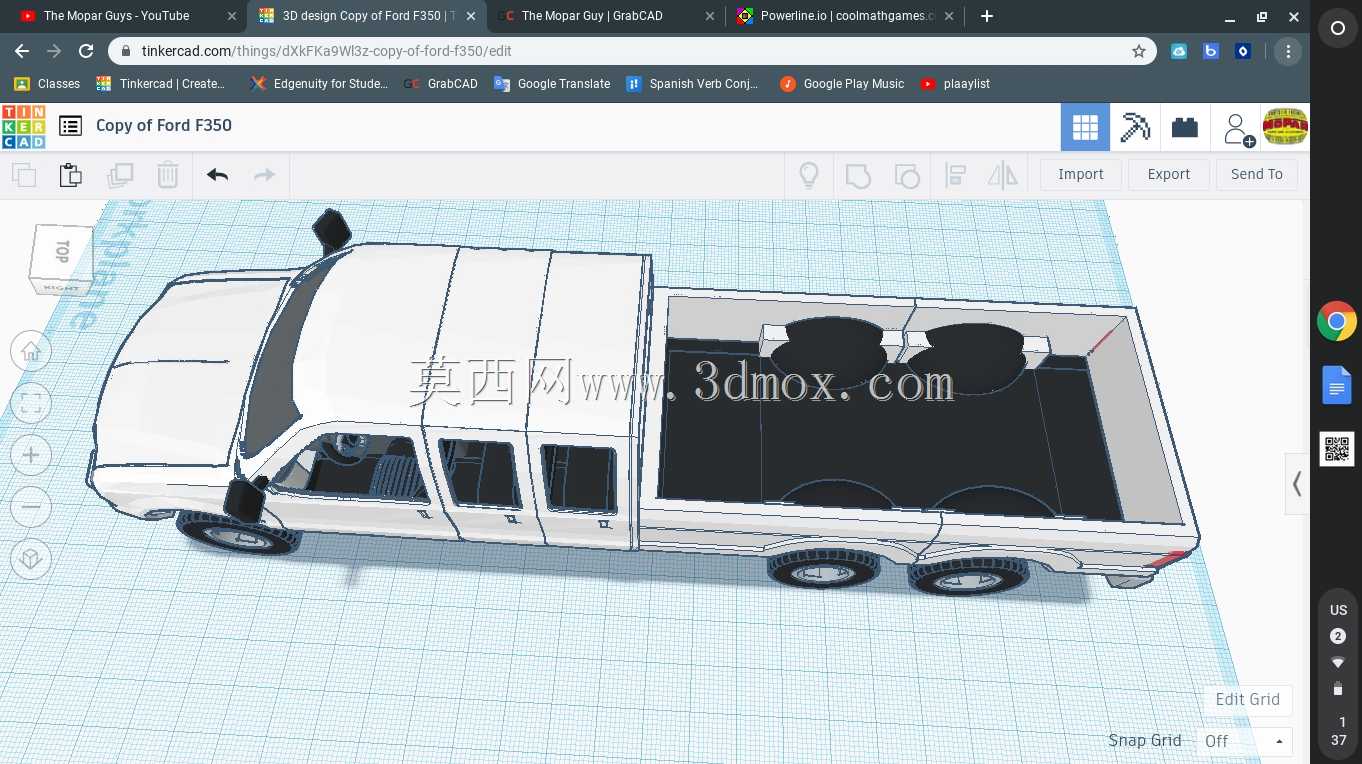Click the dark blue extension icon
Image resolution: width=1362 pixels, height=764 pixels.
[x=1243, y=51]
